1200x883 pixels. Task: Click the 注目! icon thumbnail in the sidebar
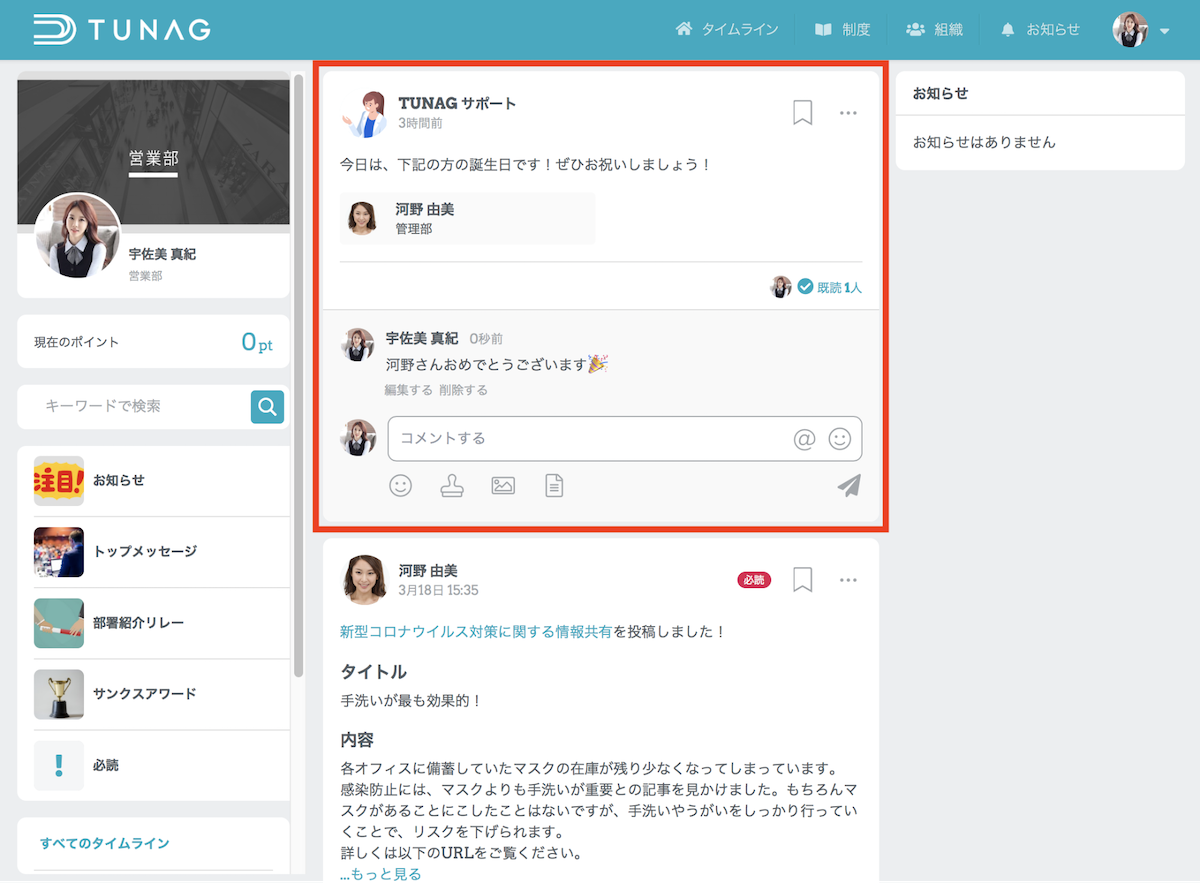pos(59,481)
